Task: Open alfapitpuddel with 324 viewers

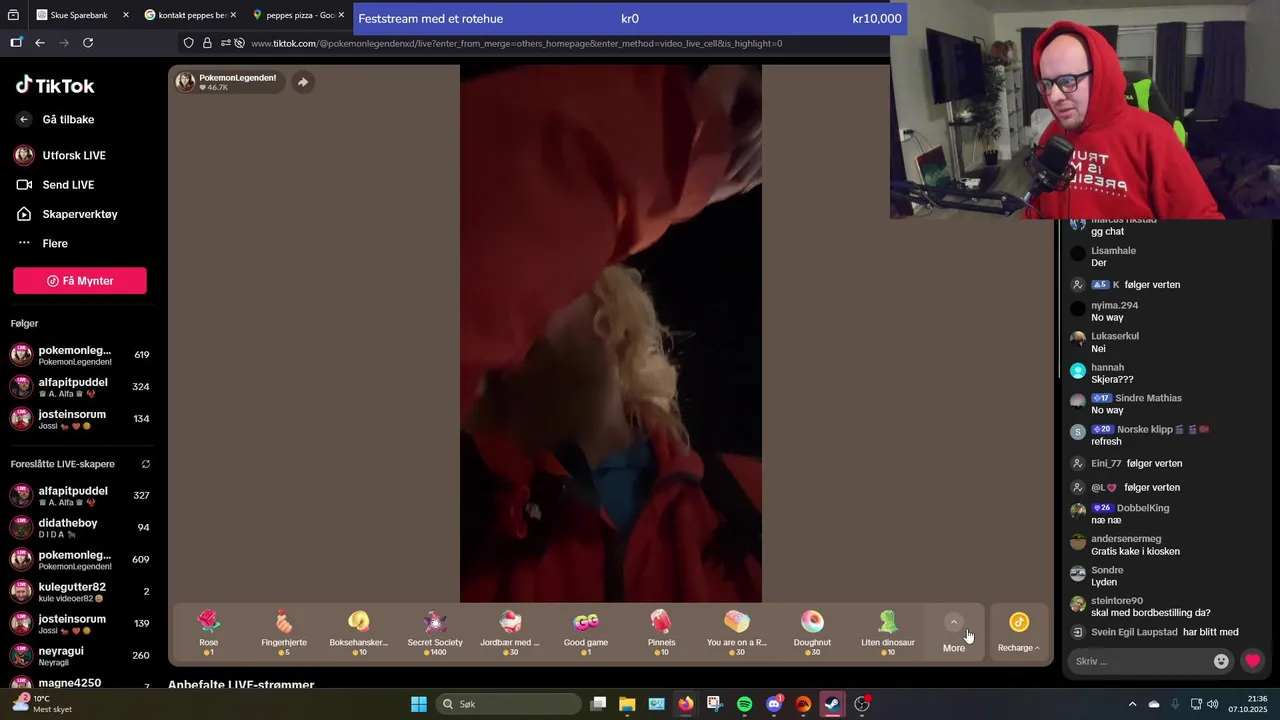Action: coord(80,387)
